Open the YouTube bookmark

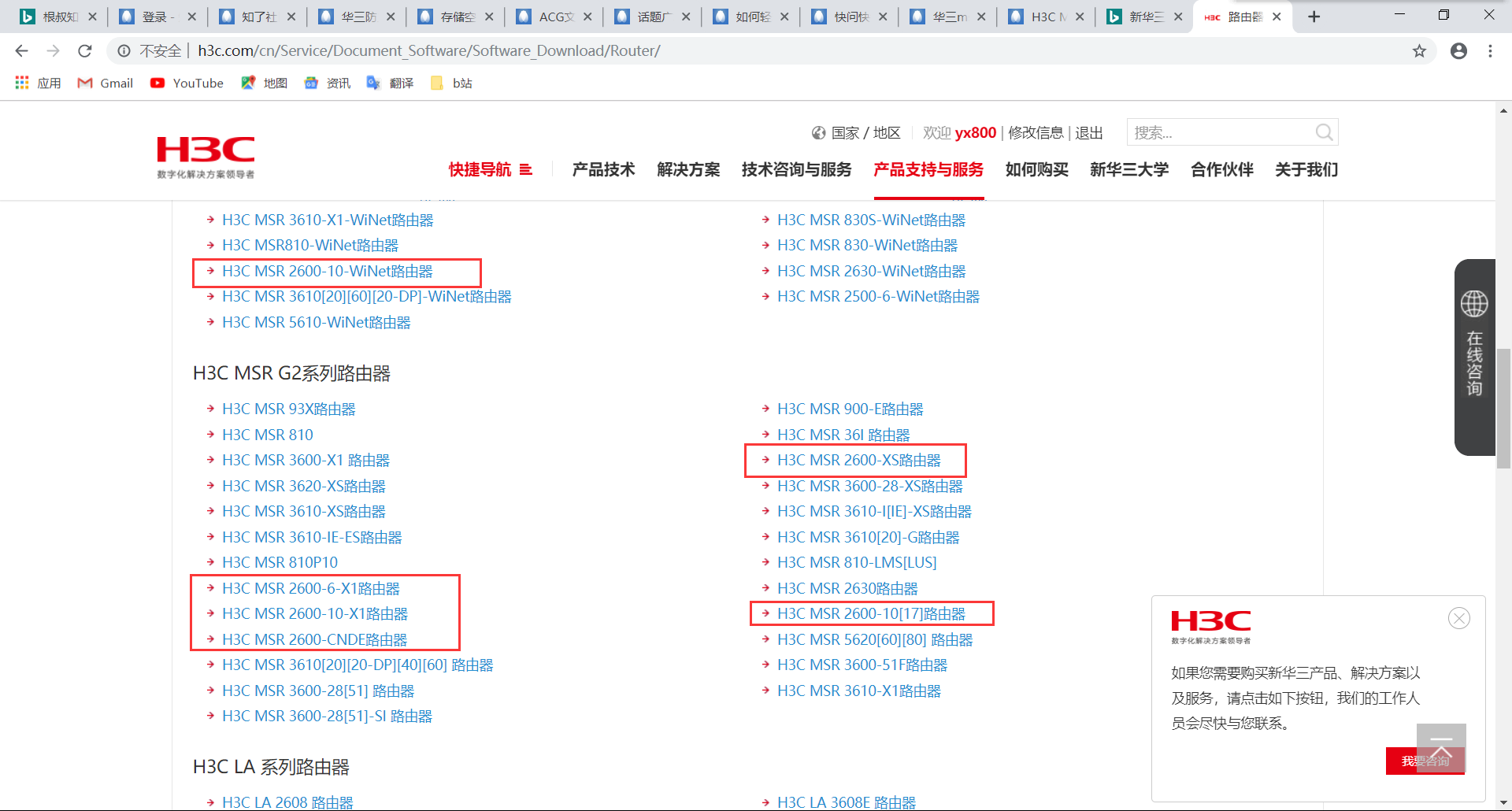coord(187,83)
